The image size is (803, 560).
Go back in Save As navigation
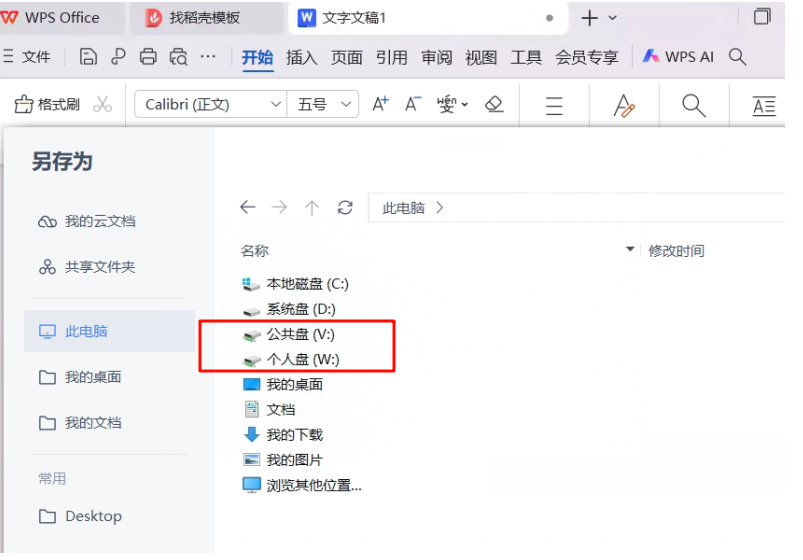point(248,208)
